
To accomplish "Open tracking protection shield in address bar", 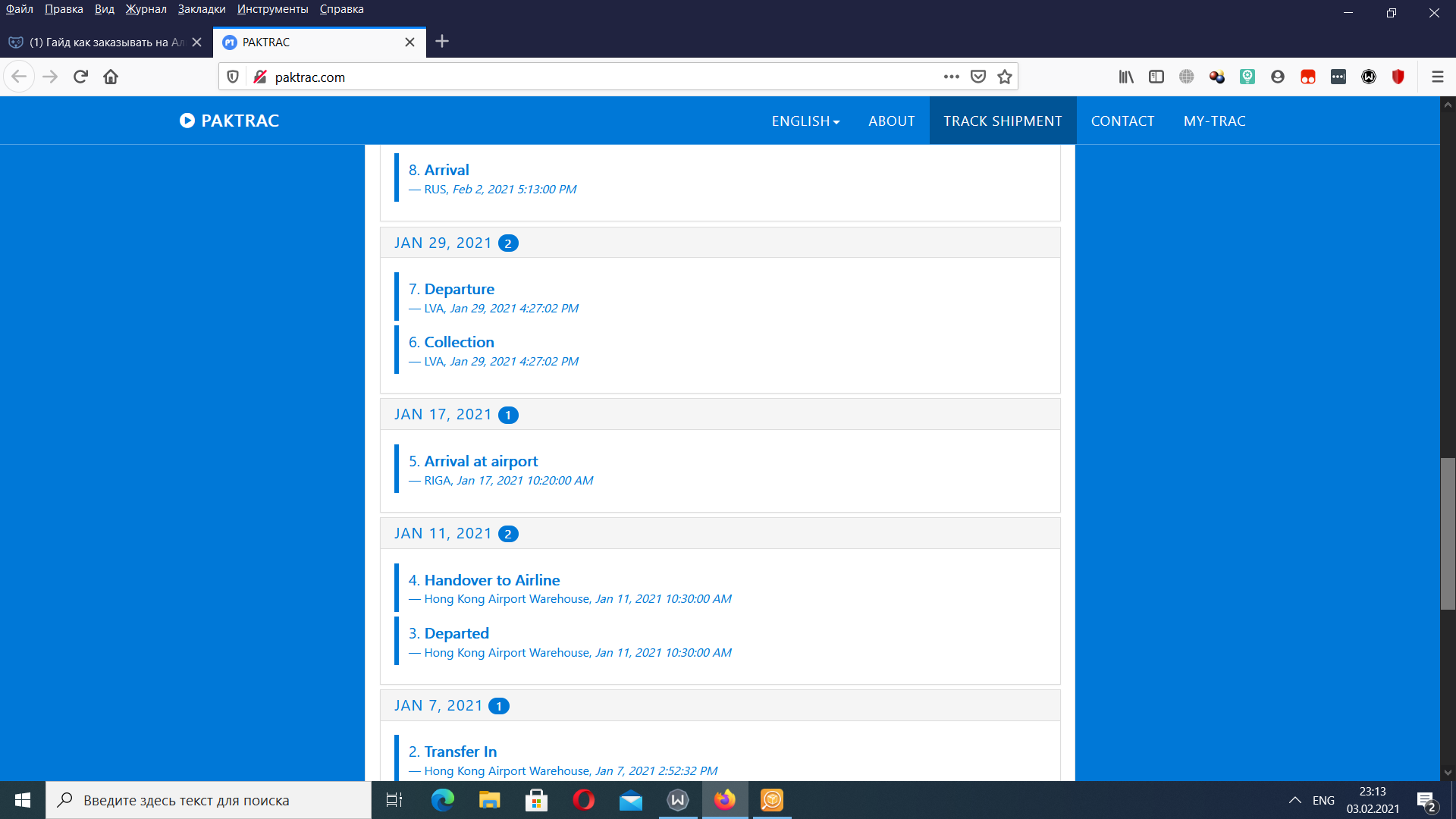I will [x=233, y=77].
